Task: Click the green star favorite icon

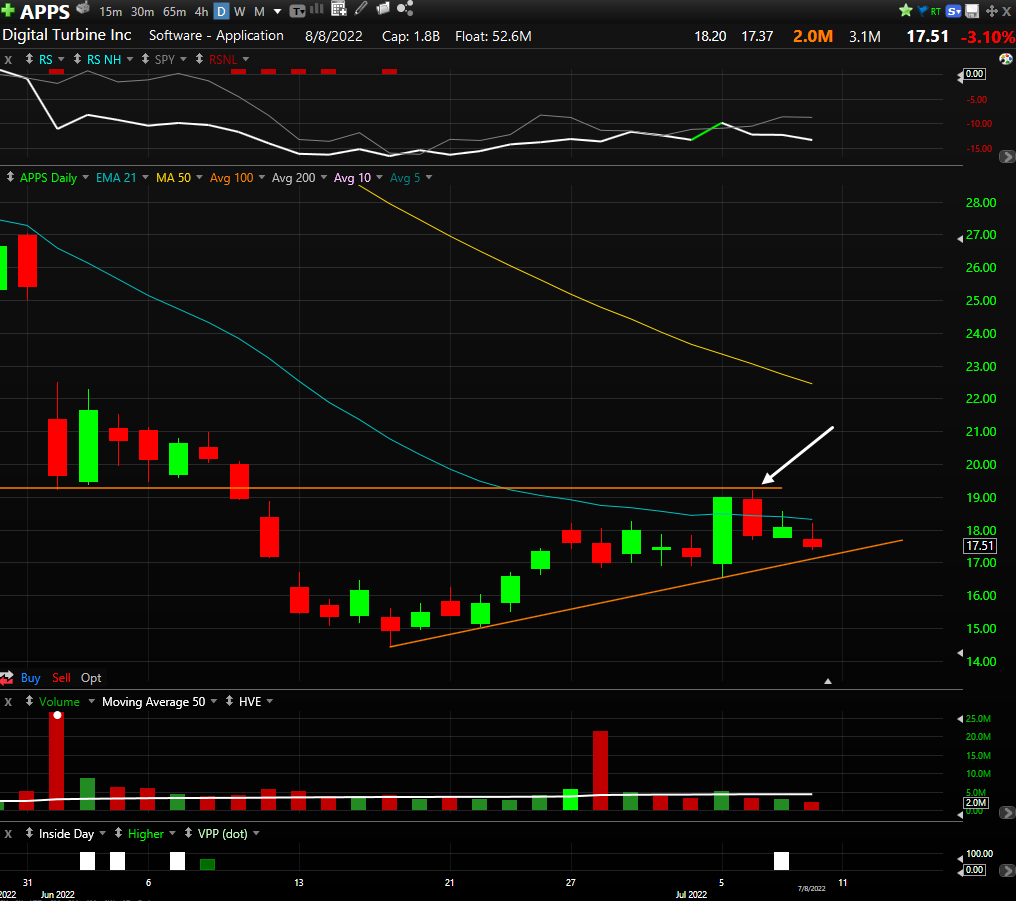Action: [906, 10]
